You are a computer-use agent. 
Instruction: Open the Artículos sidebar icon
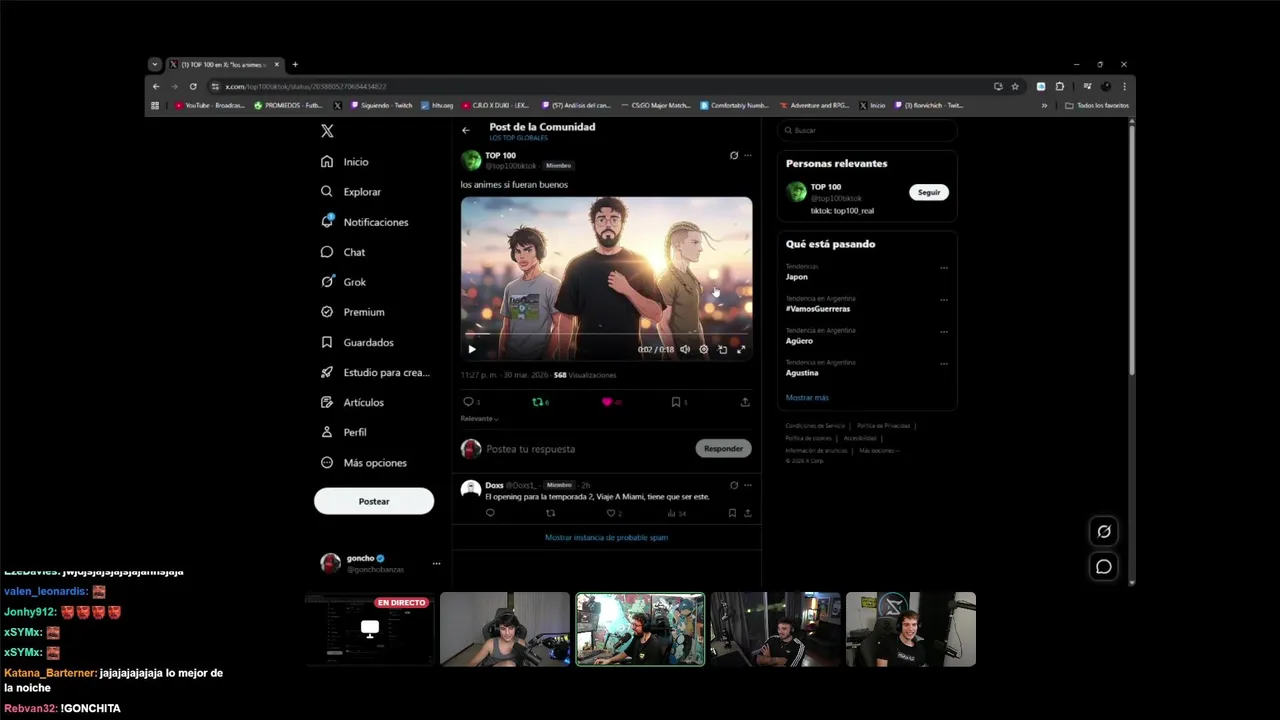[x=326, y=402]
